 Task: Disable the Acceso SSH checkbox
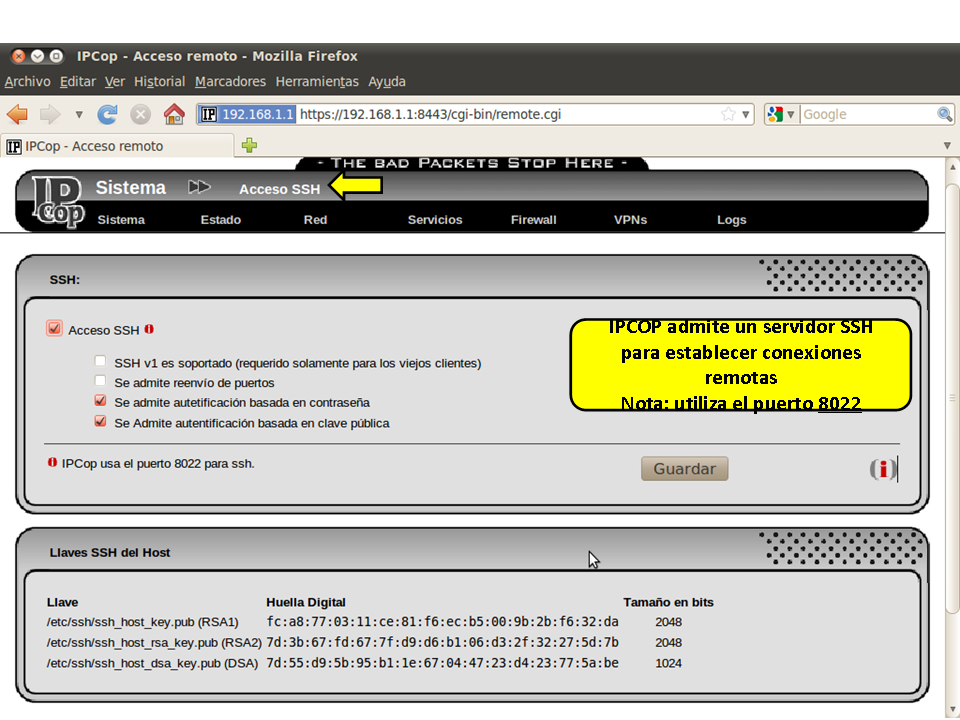coord(54,329)
